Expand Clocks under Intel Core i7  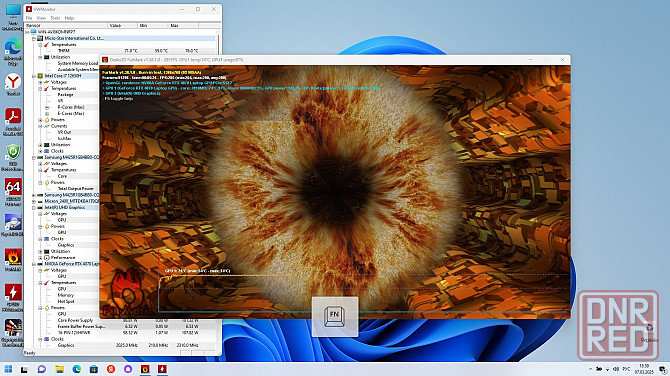[x=40, y=151]
